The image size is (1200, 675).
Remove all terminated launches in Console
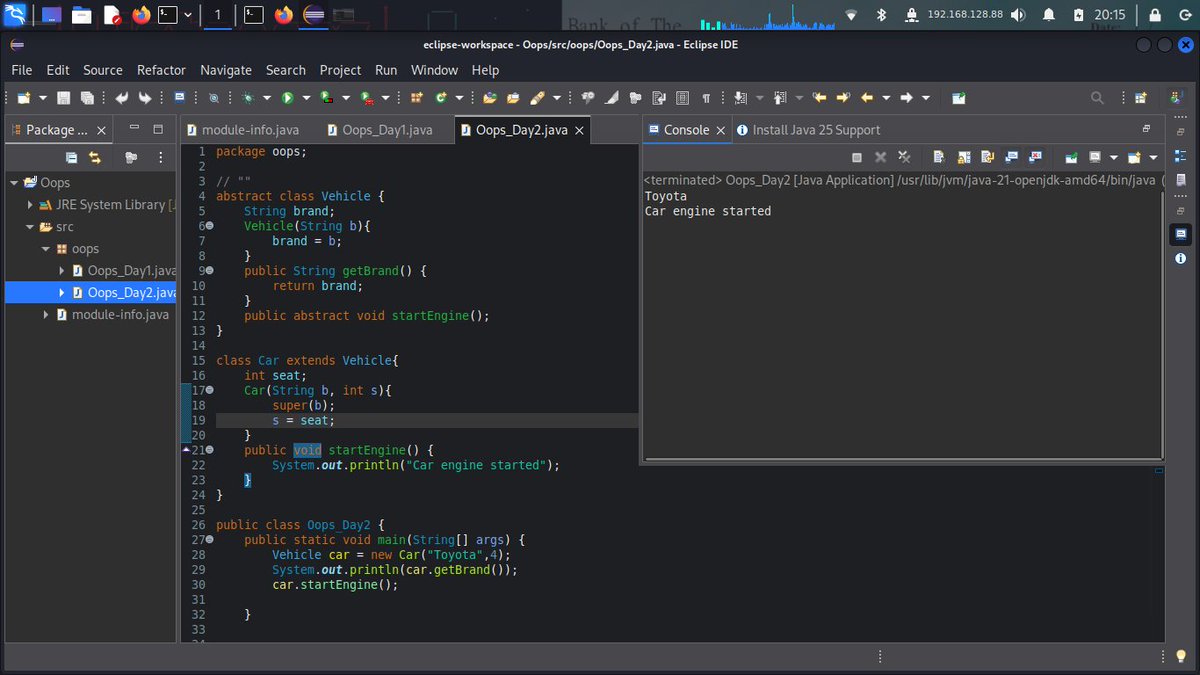[x=904, y=157]
